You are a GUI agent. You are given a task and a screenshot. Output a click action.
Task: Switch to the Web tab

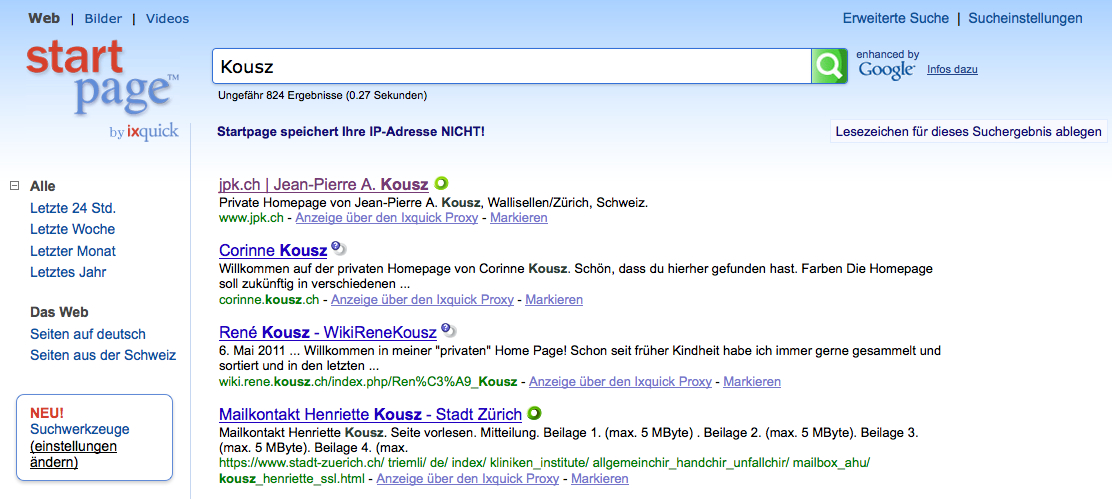point(44,18)
